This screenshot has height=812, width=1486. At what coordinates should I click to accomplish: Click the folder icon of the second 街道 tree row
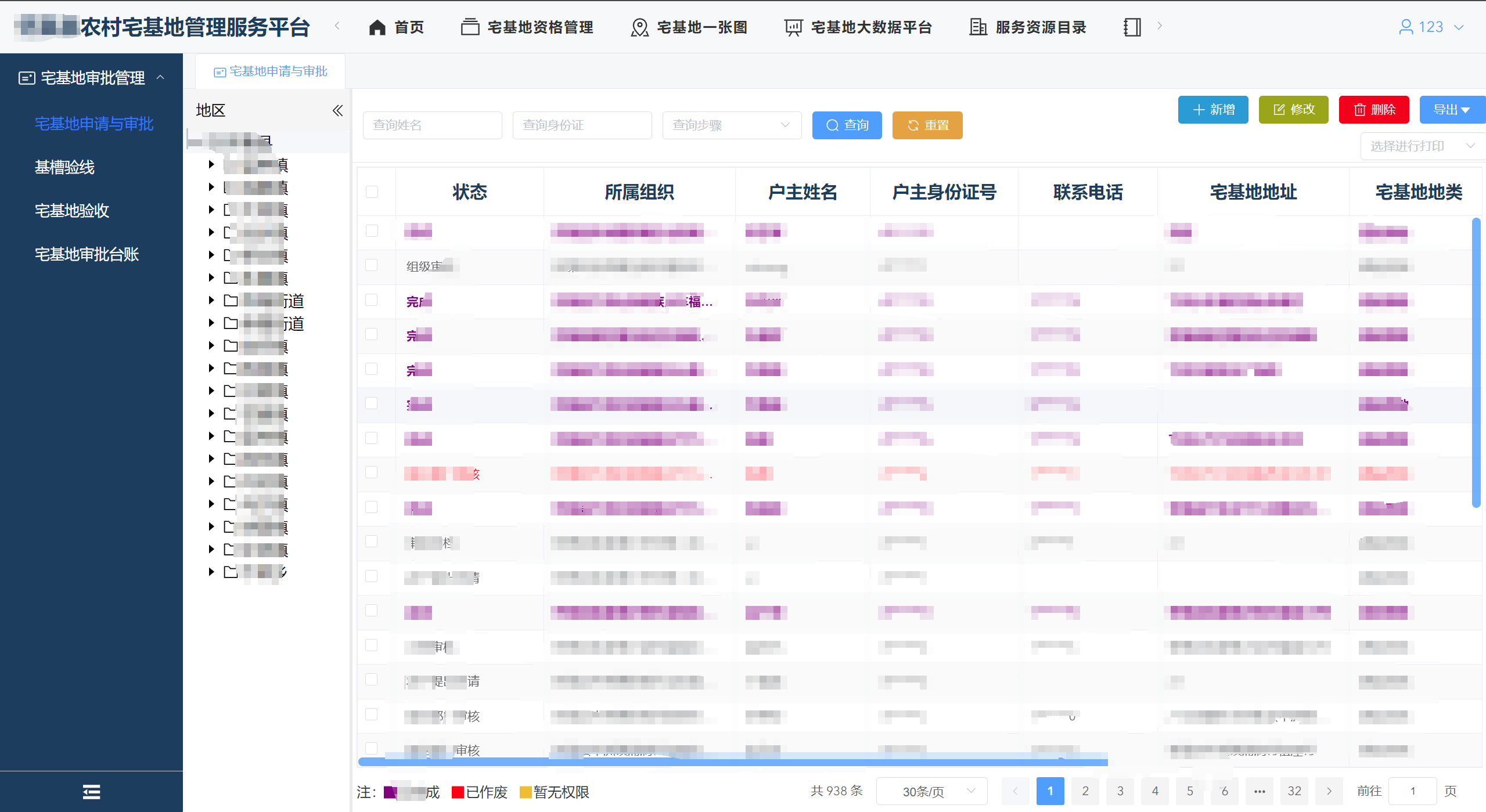click(x=231, y=323)
